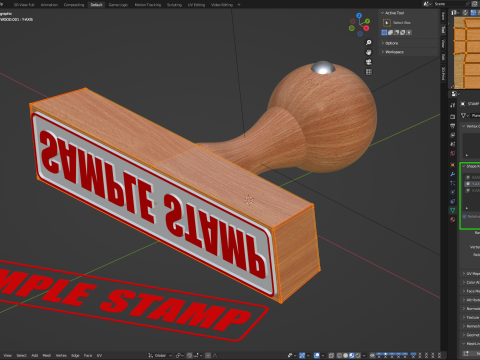Click the zoom magnifier viewport icon

(369, 43)
